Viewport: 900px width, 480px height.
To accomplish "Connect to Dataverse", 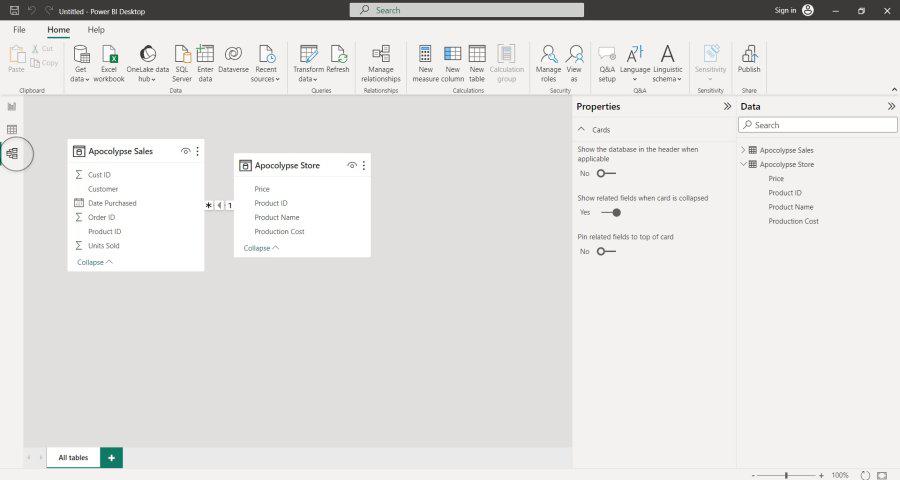I will 233,59.
